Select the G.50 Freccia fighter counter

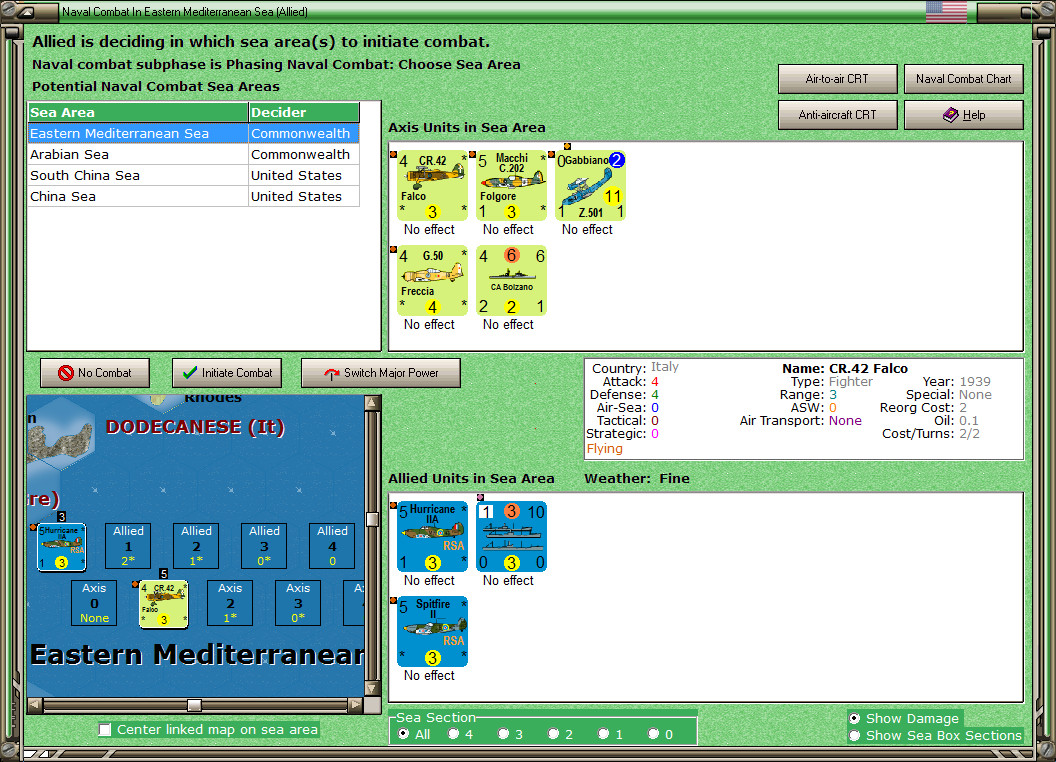(432, 280)
